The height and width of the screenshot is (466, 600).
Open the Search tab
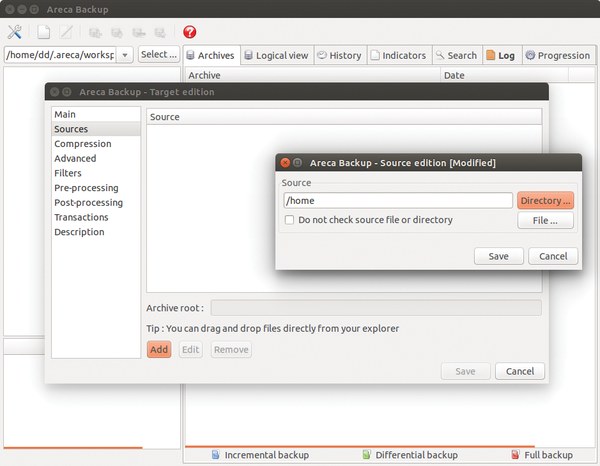click(x=457, y=55)
